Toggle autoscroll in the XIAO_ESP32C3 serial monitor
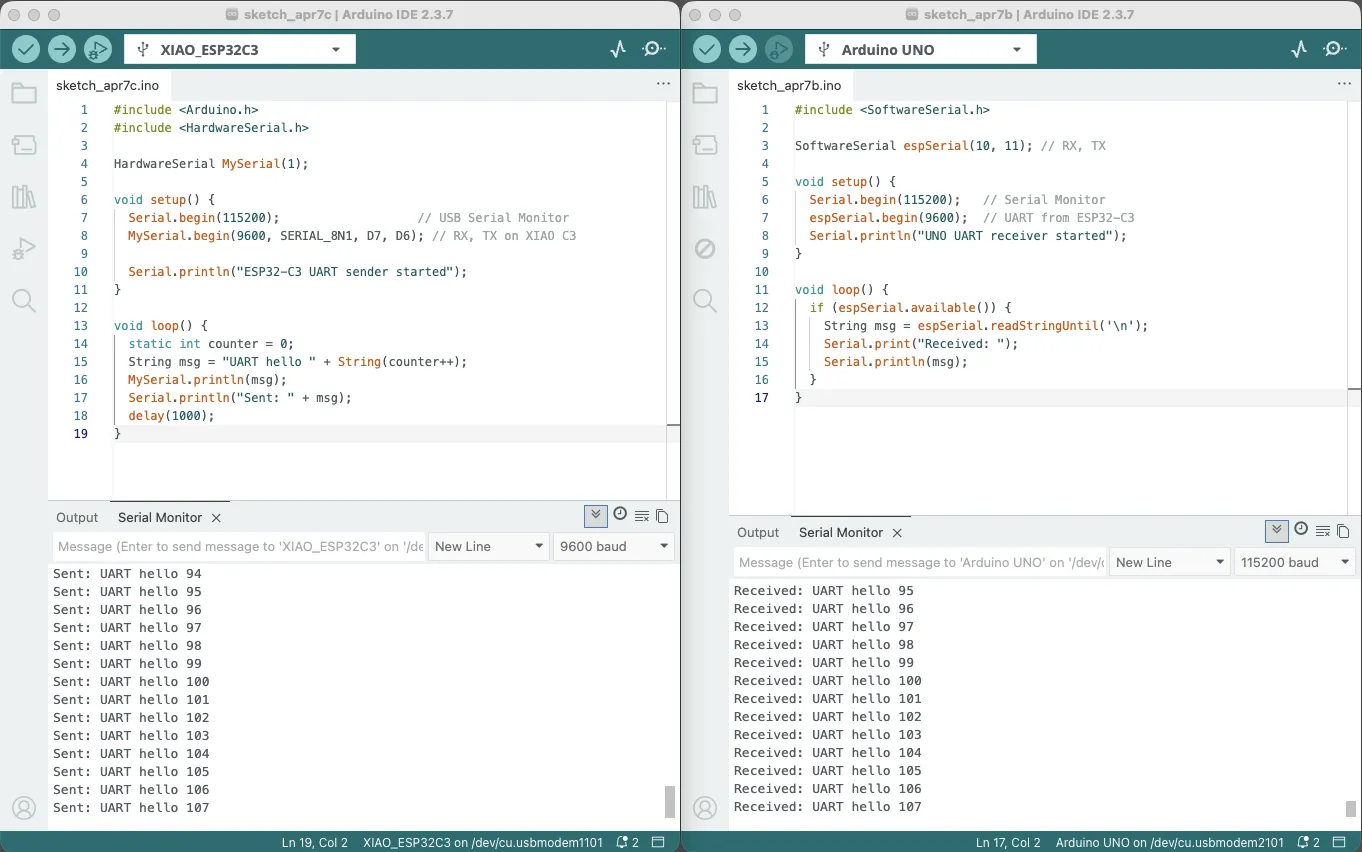This screenshot has height=852, width=1362. [596, 516]
